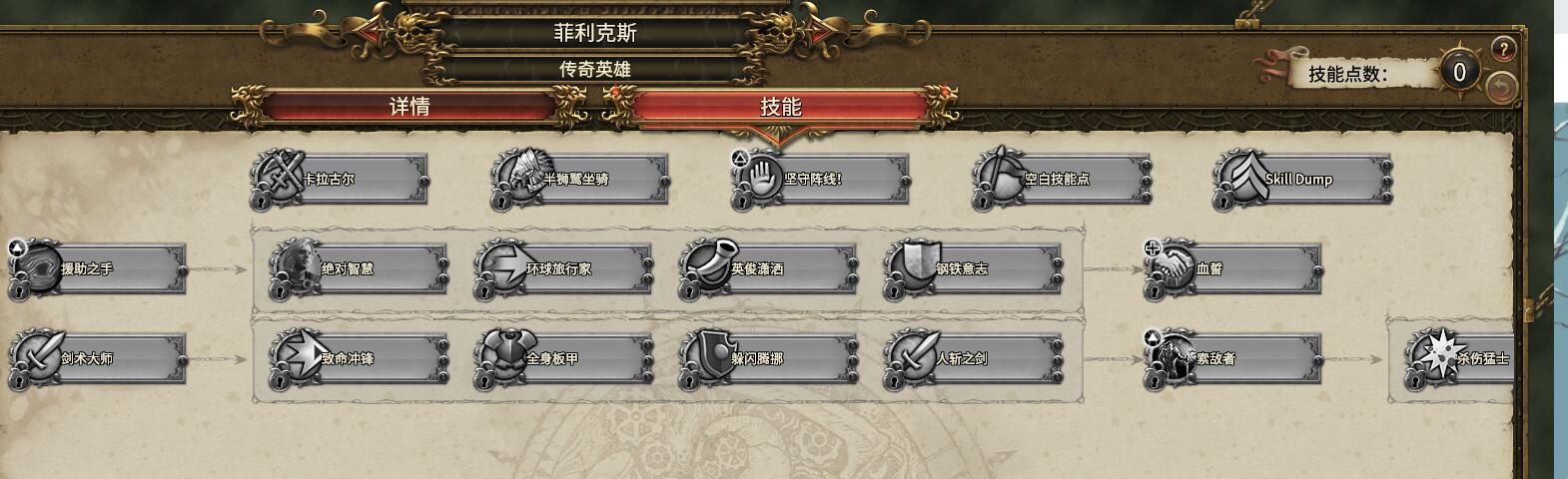Click the 卡拉古尔 crossed-swords skill icon

click(x=277, y=176)
